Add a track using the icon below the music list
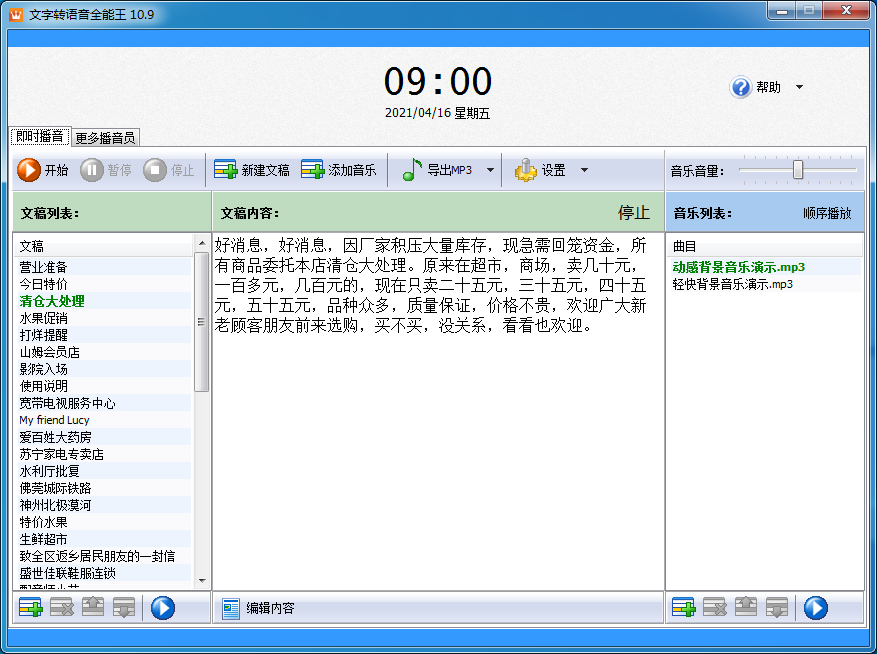 point(684,607)
